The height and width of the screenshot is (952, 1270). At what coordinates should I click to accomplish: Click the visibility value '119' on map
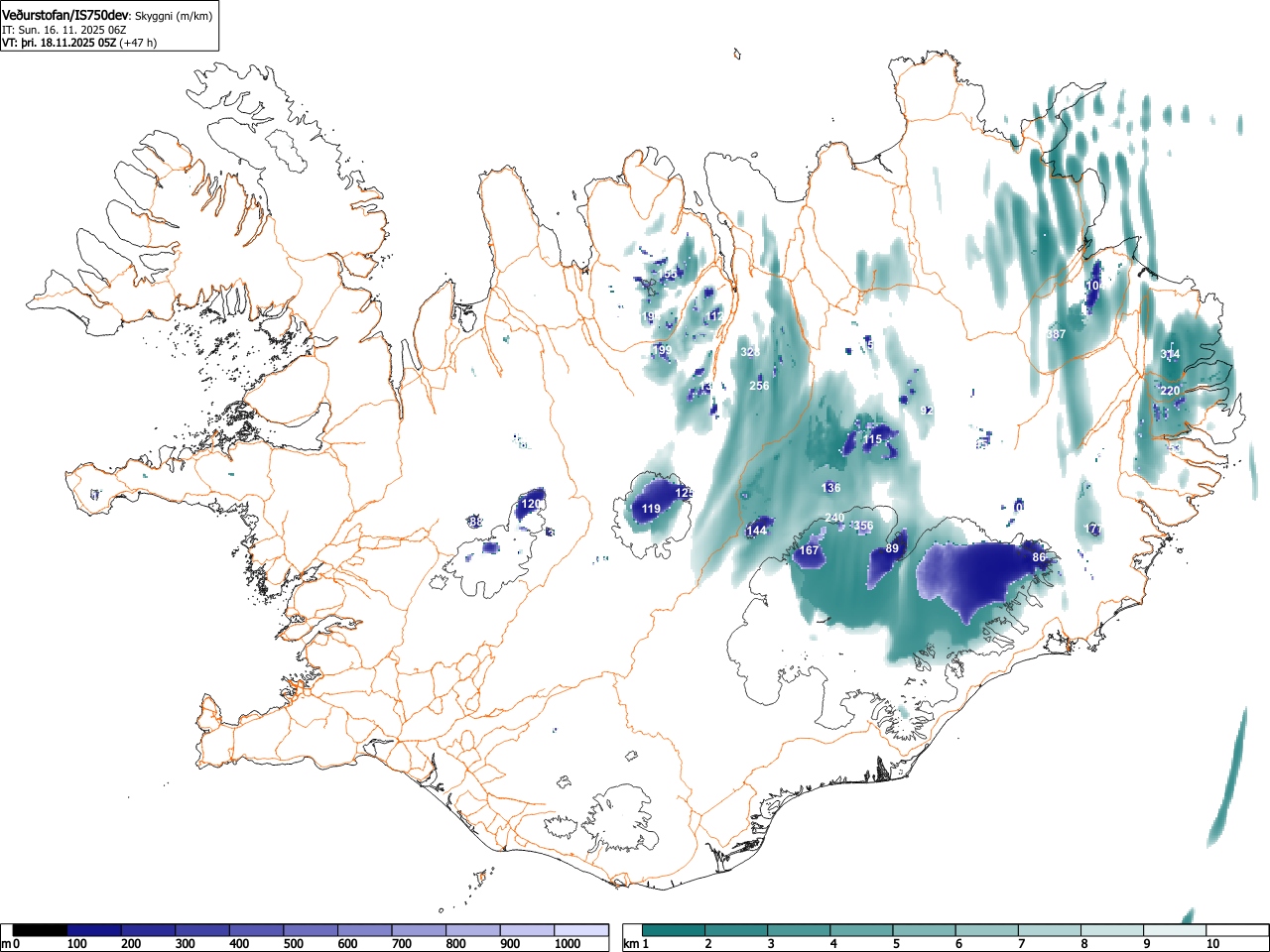651,509
